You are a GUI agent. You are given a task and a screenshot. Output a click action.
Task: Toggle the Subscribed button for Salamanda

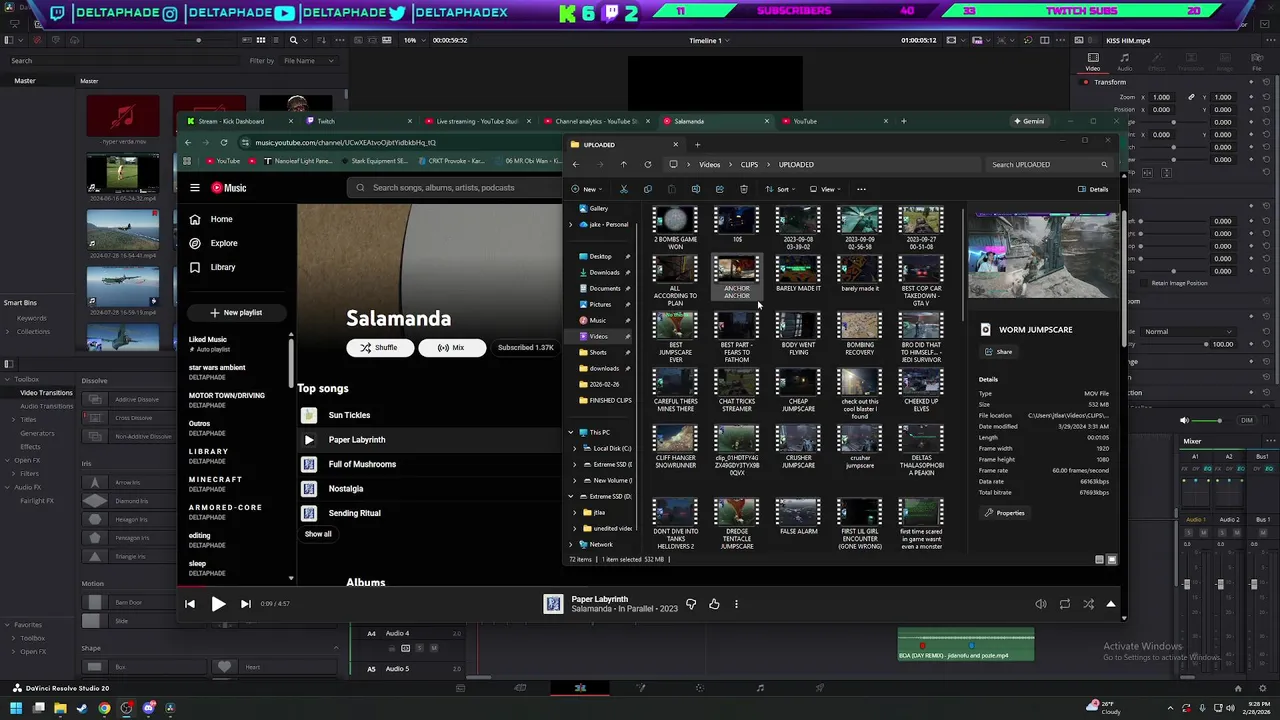525,348
